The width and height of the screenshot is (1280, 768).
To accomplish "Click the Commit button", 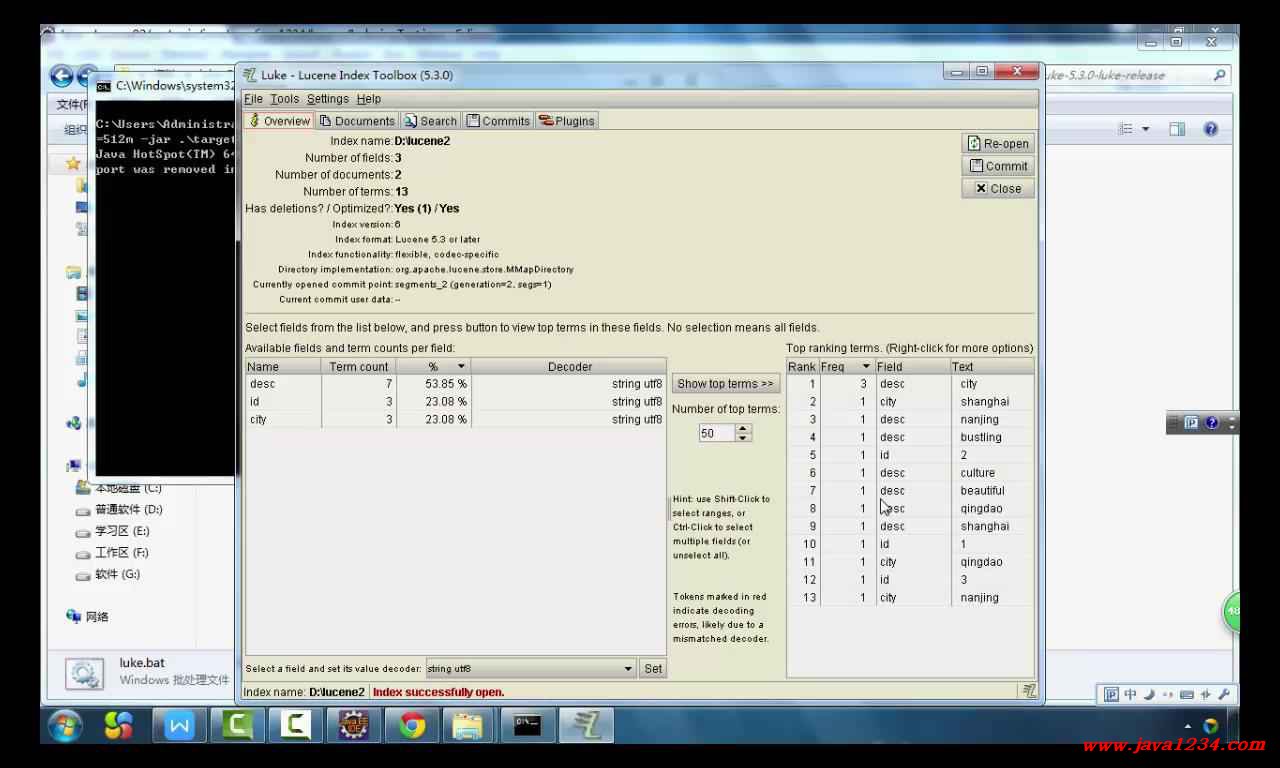I will pyautogui.click(x=997, y=166).
